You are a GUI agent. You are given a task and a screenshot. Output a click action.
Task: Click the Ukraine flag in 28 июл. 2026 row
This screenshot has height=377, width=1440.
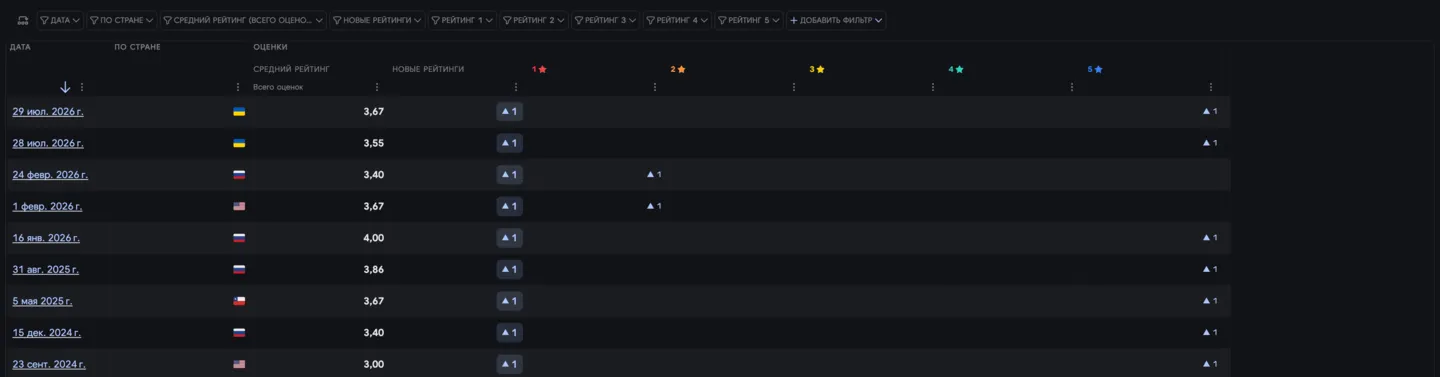239,143
